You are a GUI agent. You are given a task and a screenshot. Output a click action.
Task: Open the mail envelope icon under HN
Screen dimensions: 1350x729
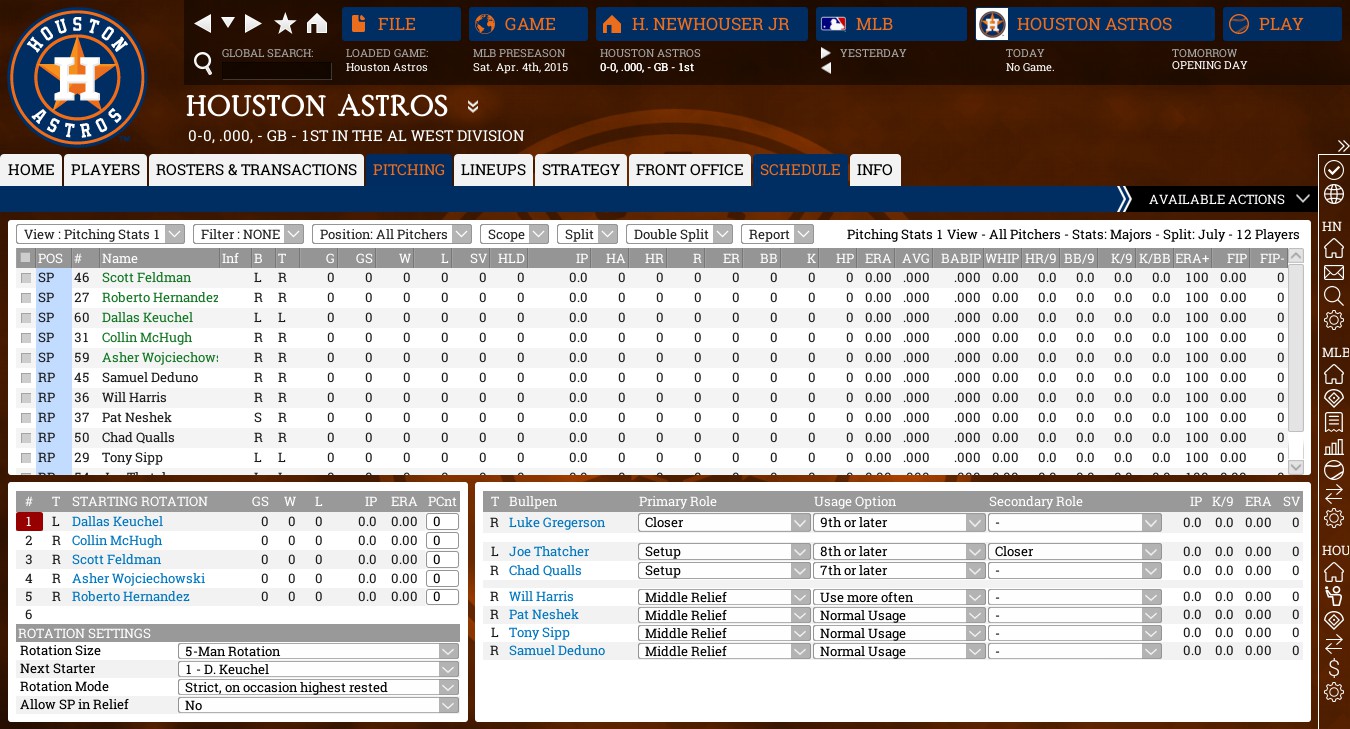tap(1333, 272)
